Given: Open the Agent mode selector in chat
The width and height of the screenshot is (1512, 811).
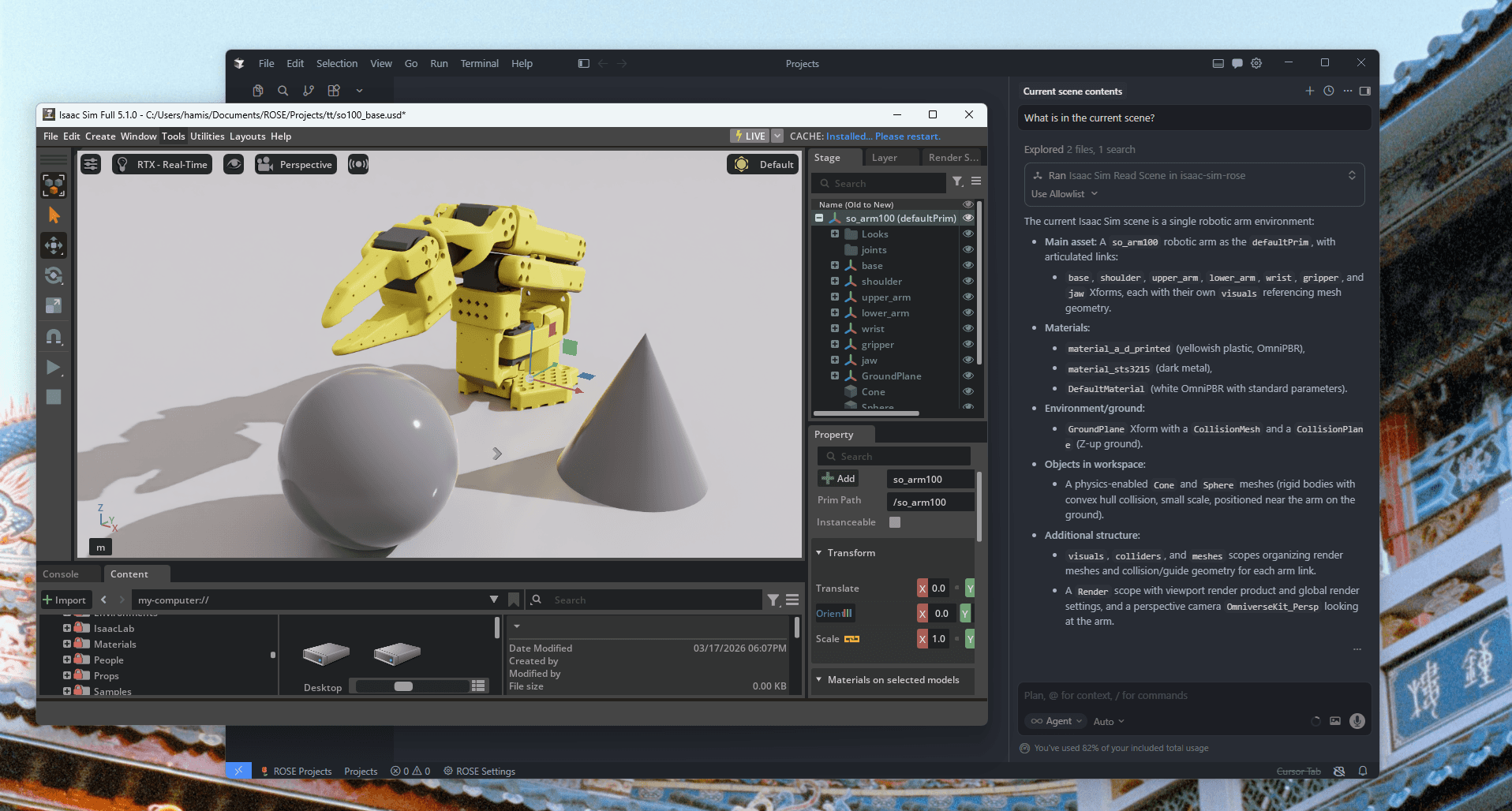Looking at the screenshot, I should 1056,721.
